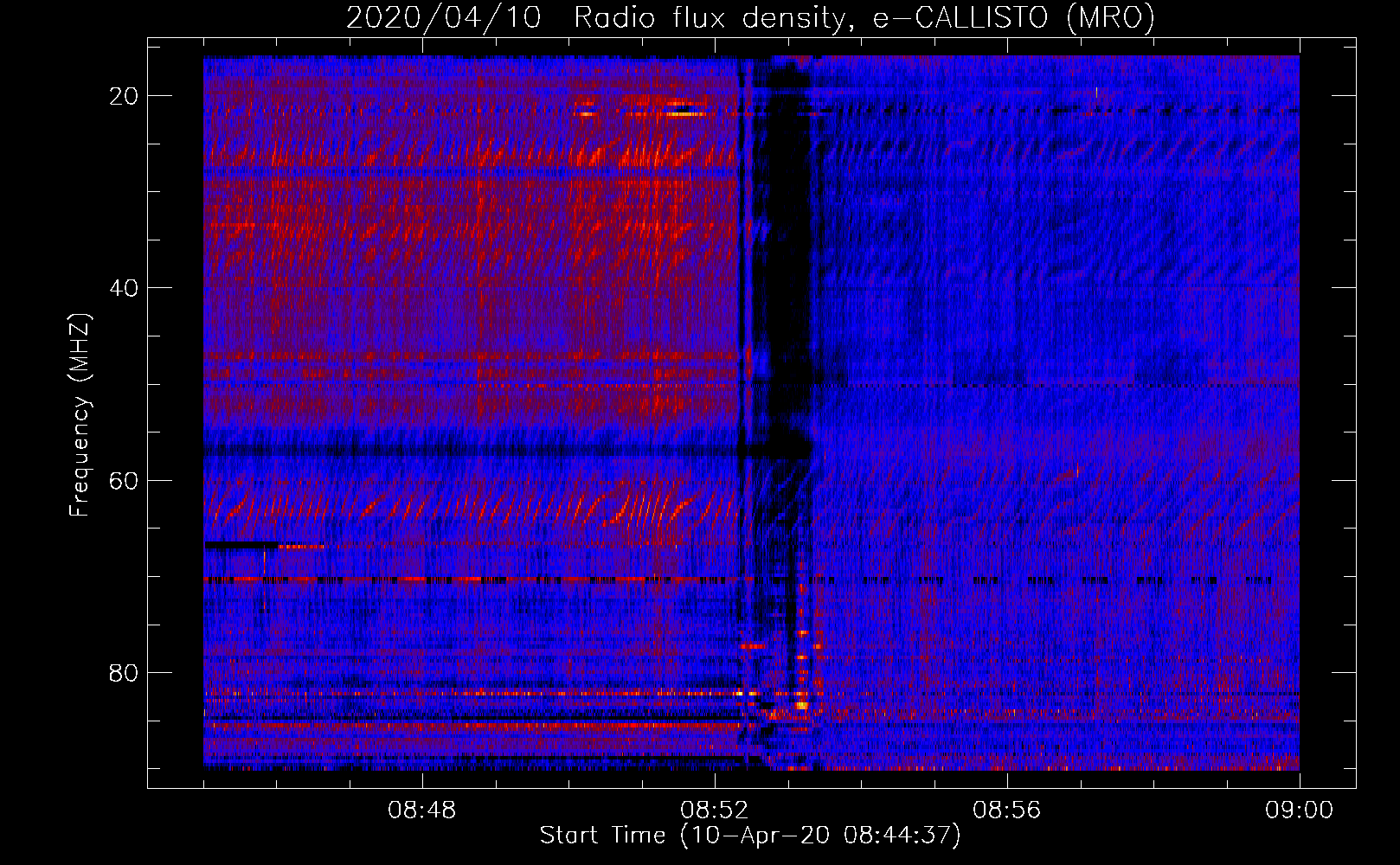
Task: Click the time tick label "08:48"
Action: 422,811
